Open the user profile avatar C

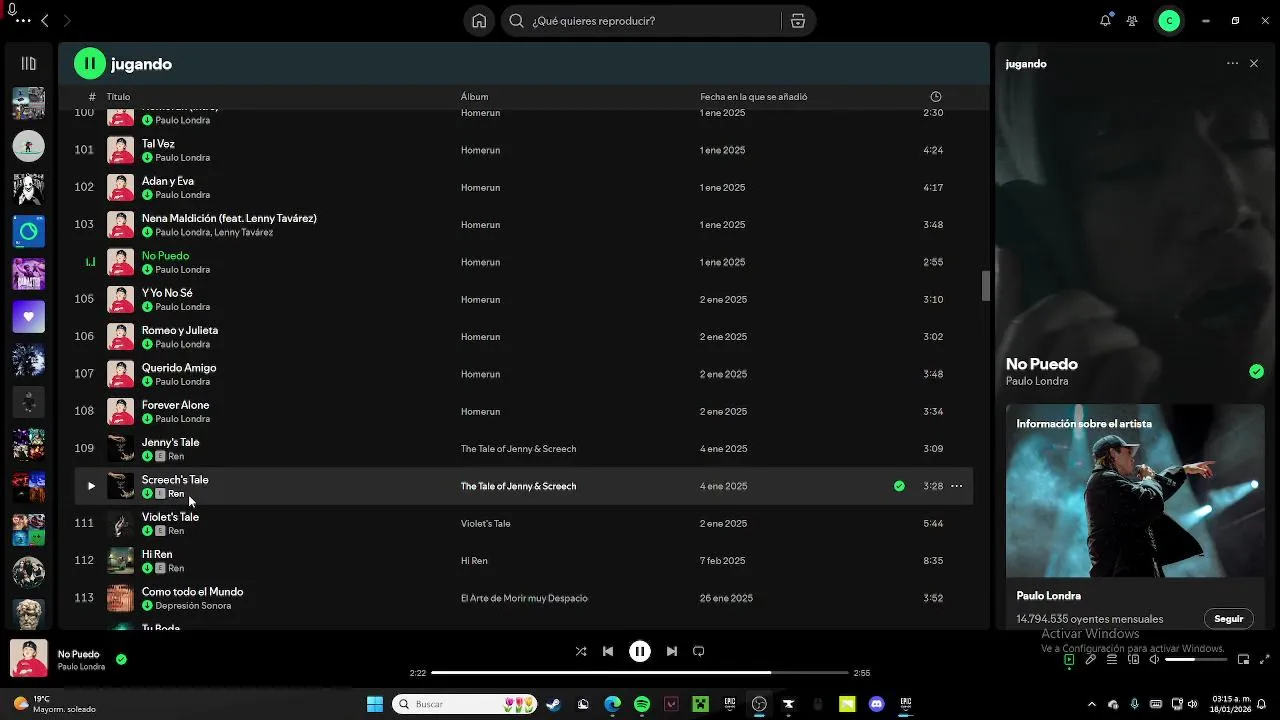1169,21
